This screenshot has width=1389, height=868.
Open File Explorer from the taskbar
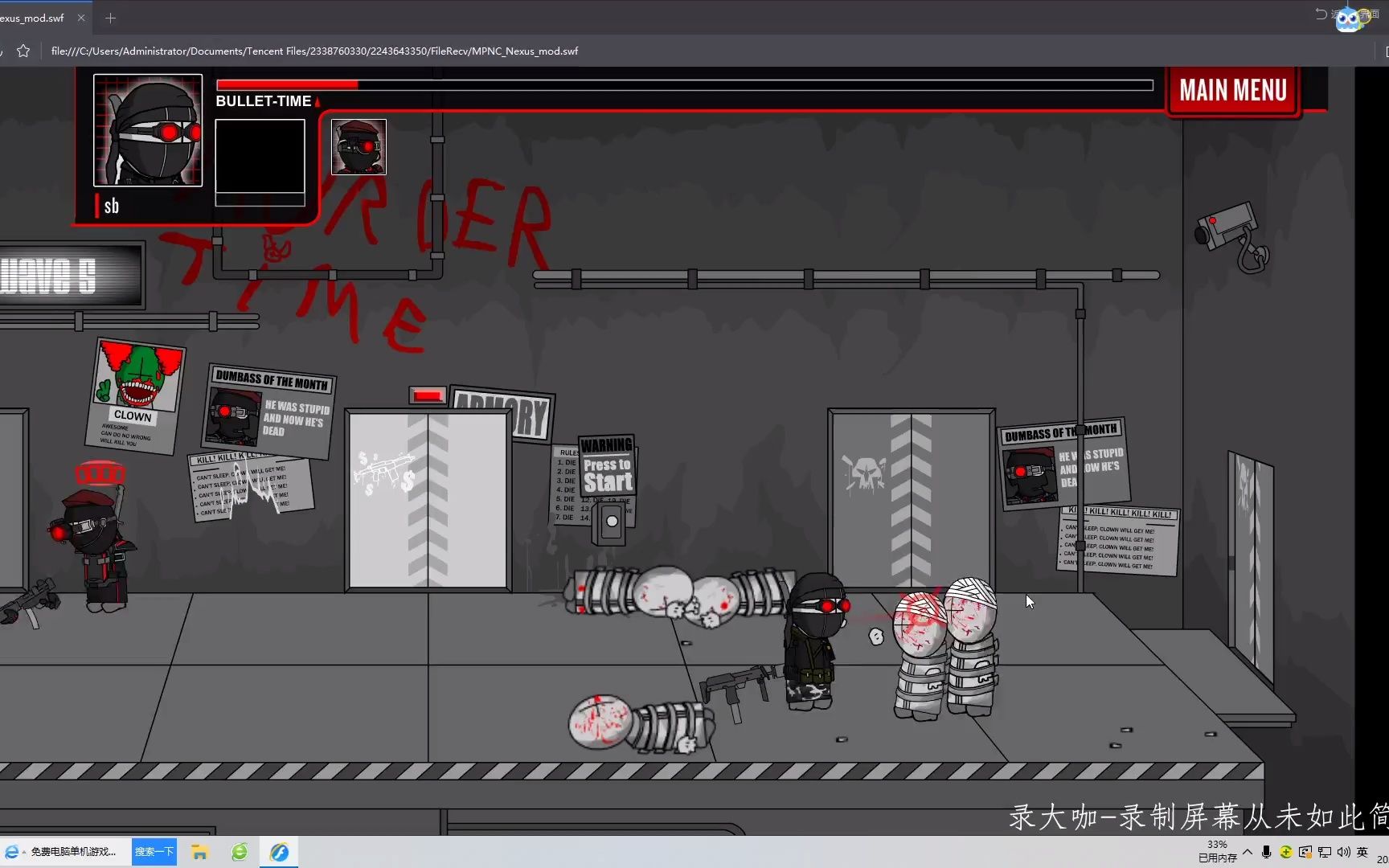[x=199, y=852]
